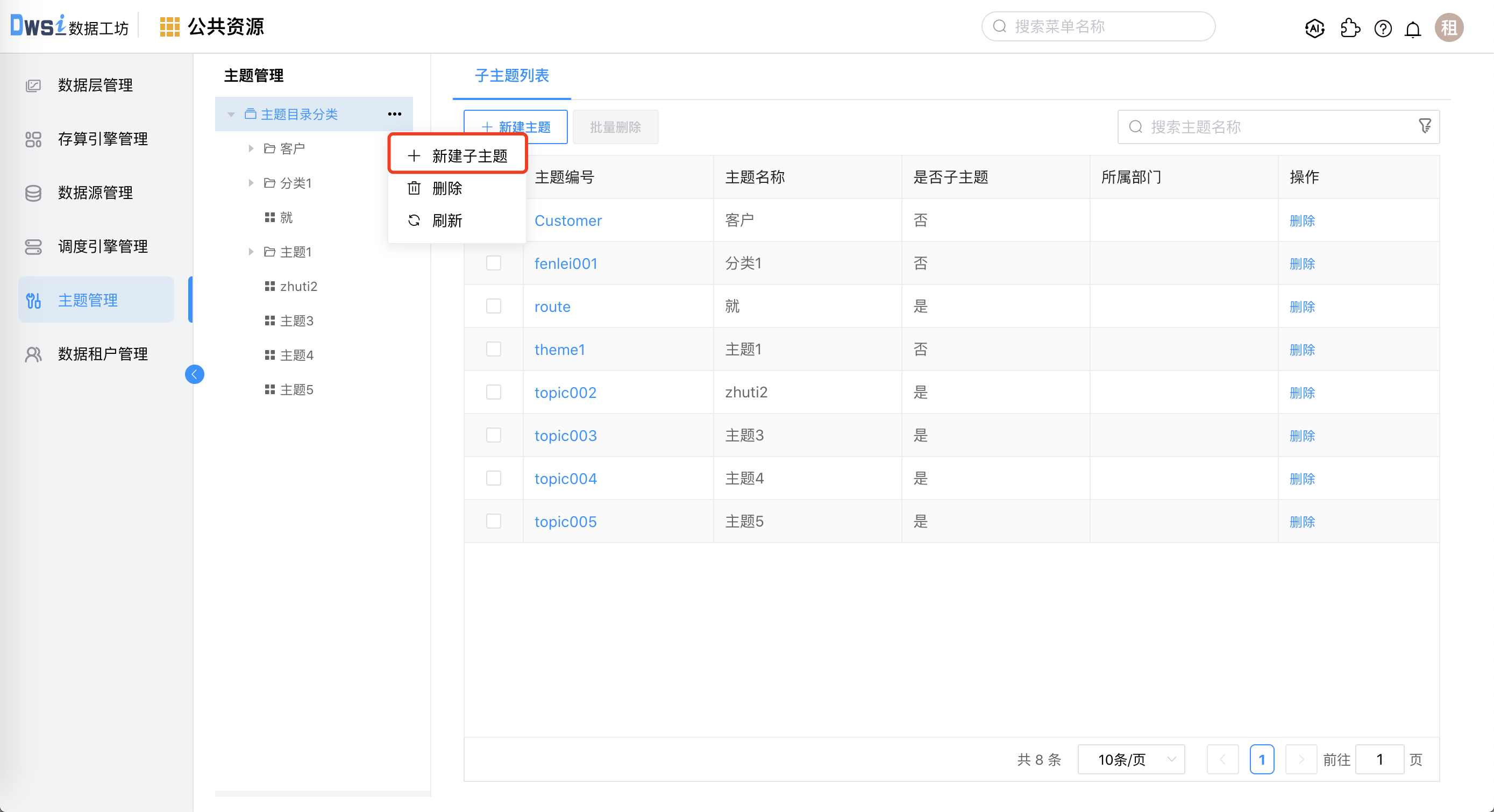1494x812 pixels.
Task: Click the filter funnel icon
Action: (1425, 126)
